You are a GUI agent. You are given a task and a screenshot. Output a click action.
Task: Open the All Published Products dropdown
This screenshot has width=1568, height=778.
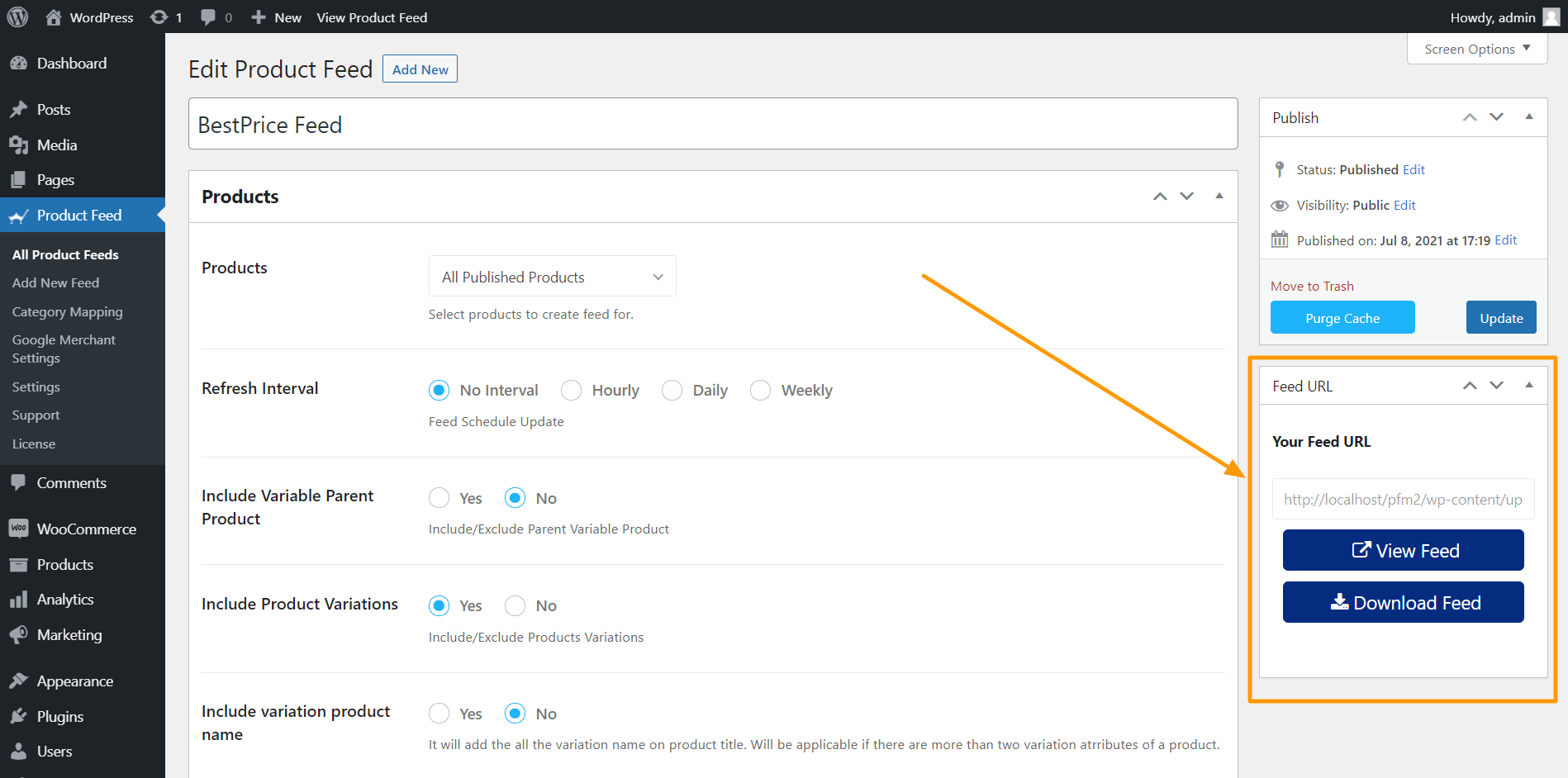pos(552,277)
